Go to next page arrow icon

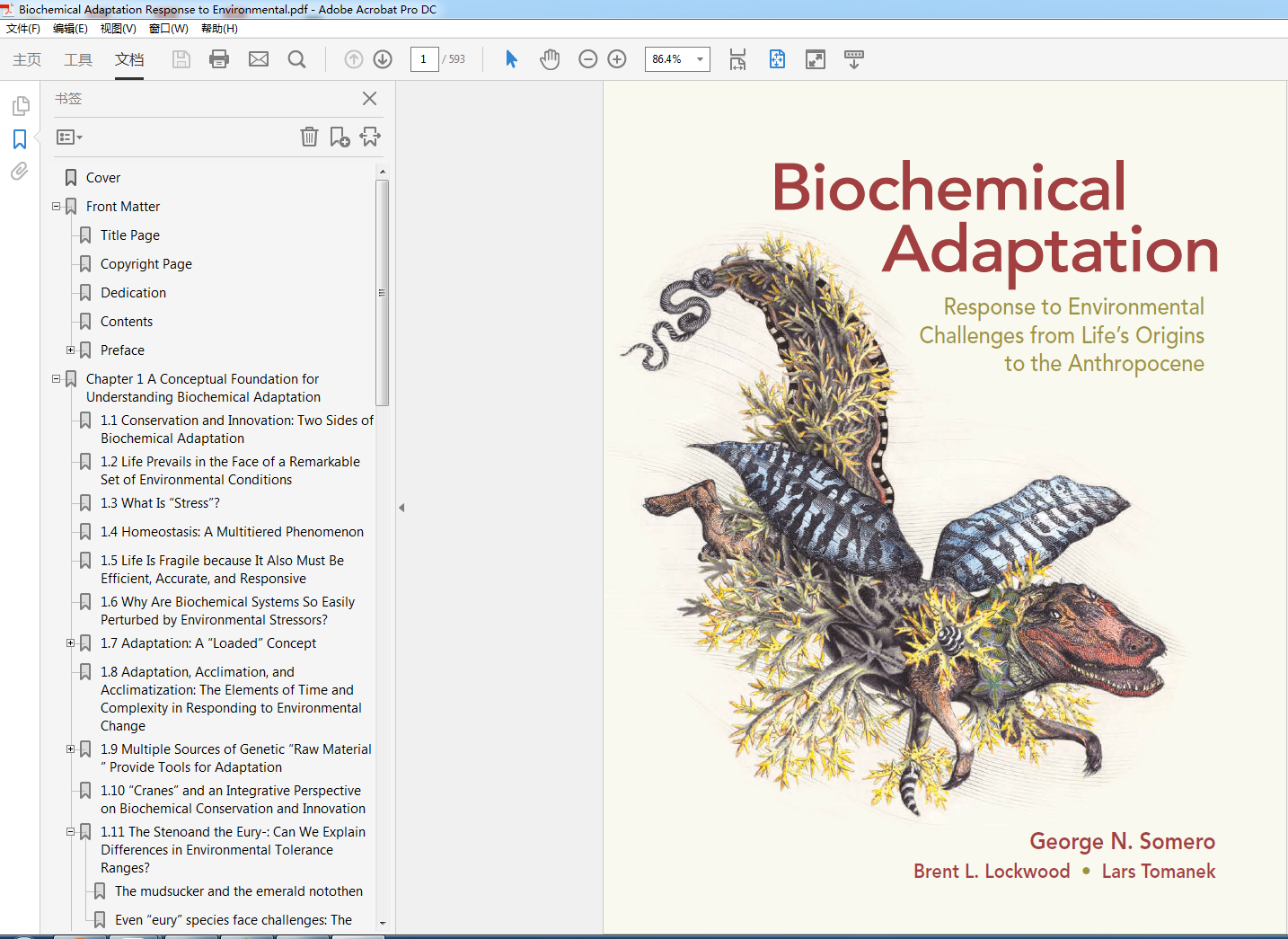tap(383, 59)
